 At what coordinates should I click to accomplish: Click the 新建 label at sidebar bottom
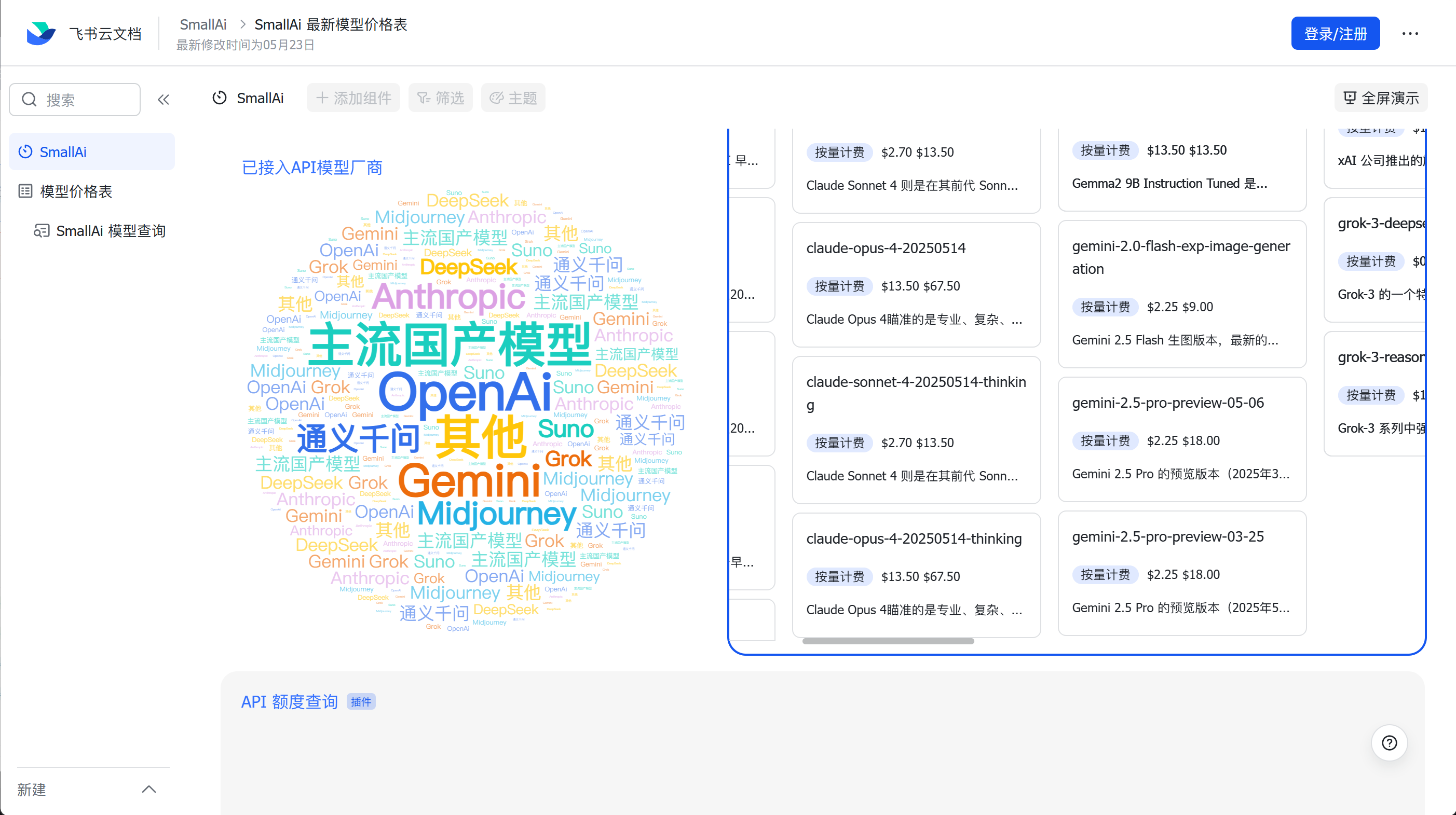31,789
